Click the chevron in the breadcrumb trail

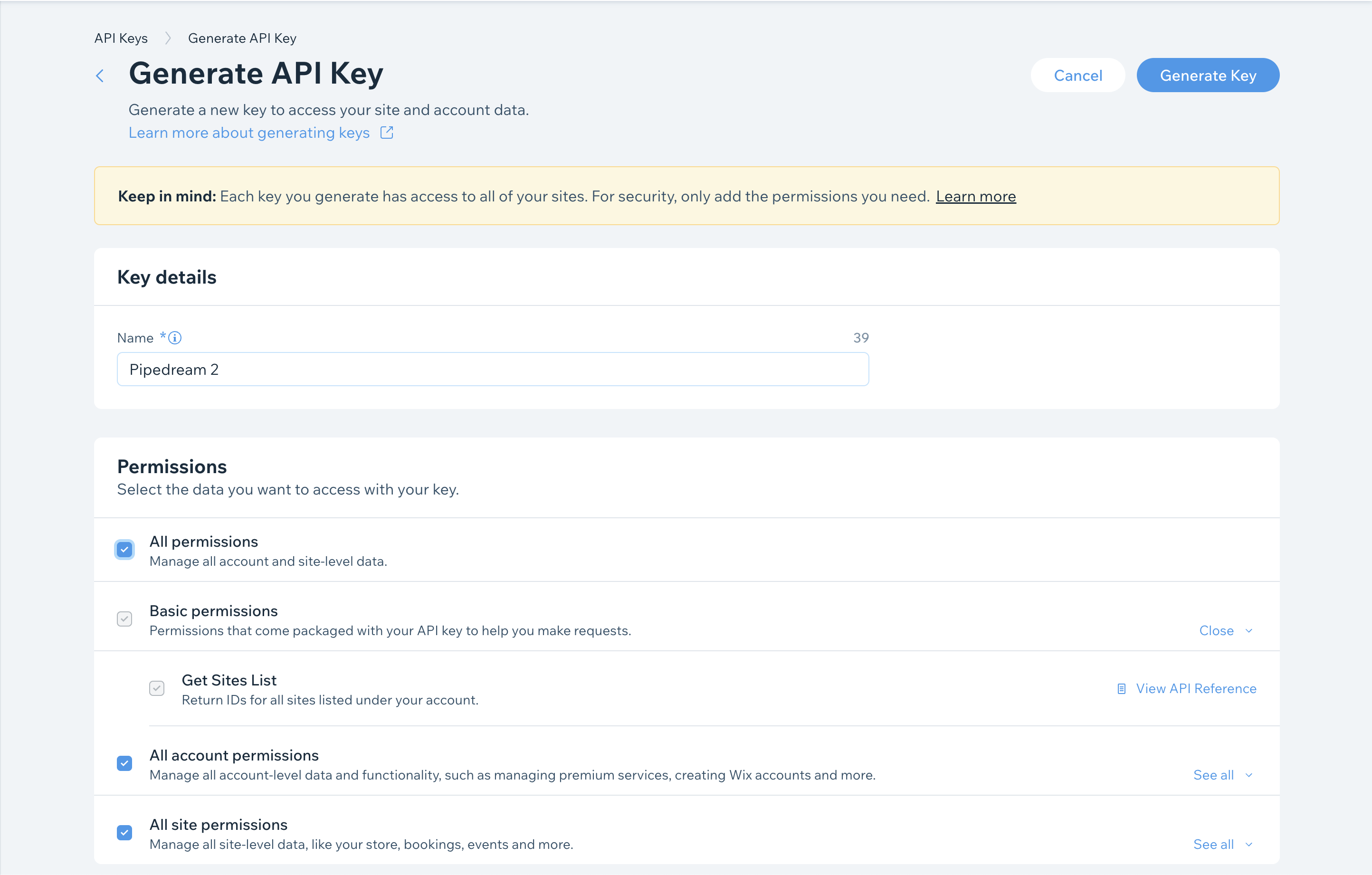[x=168, y=38]
